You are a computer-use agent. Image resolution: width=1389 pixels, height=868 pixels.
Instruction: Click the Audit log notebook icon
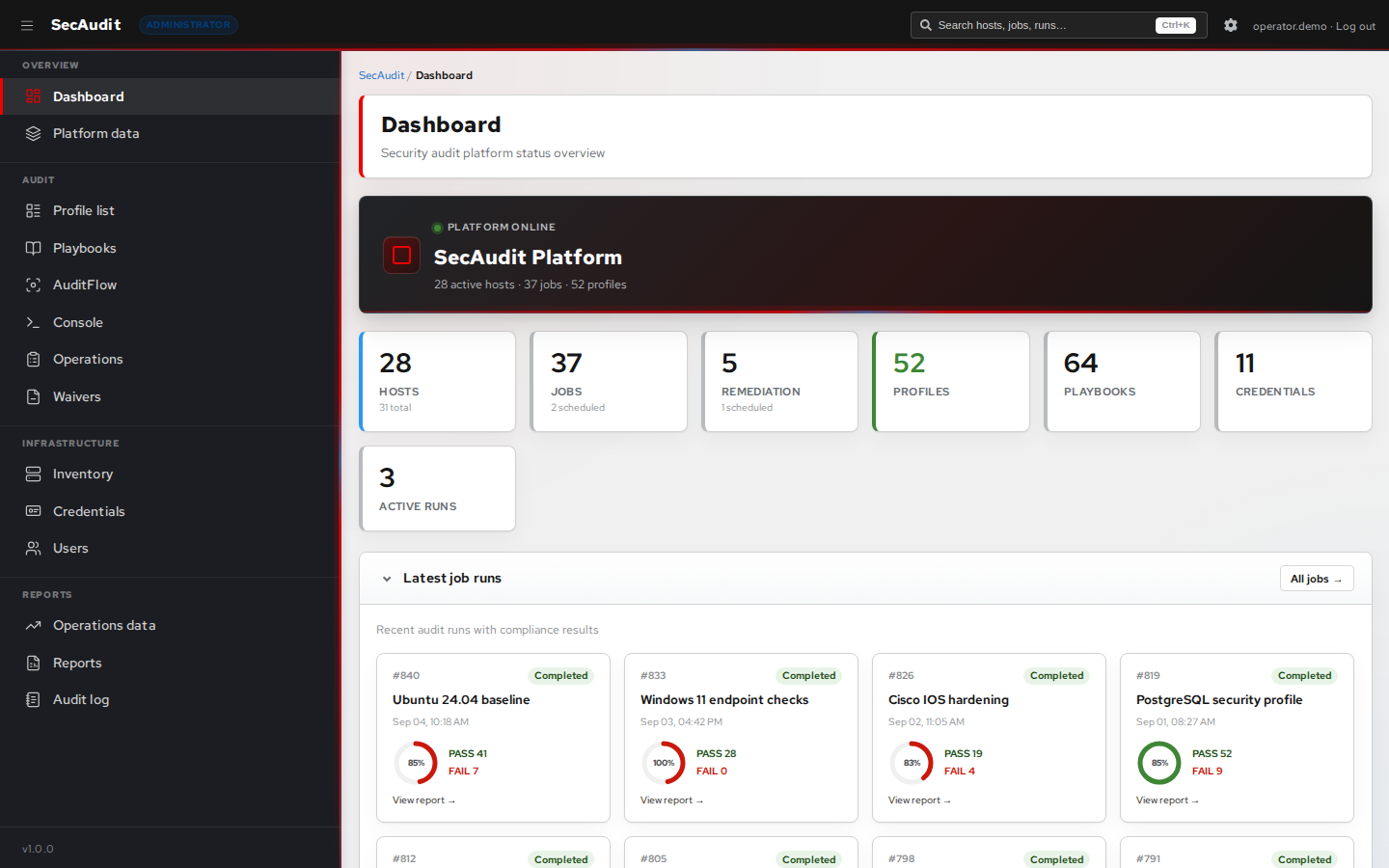33,699
